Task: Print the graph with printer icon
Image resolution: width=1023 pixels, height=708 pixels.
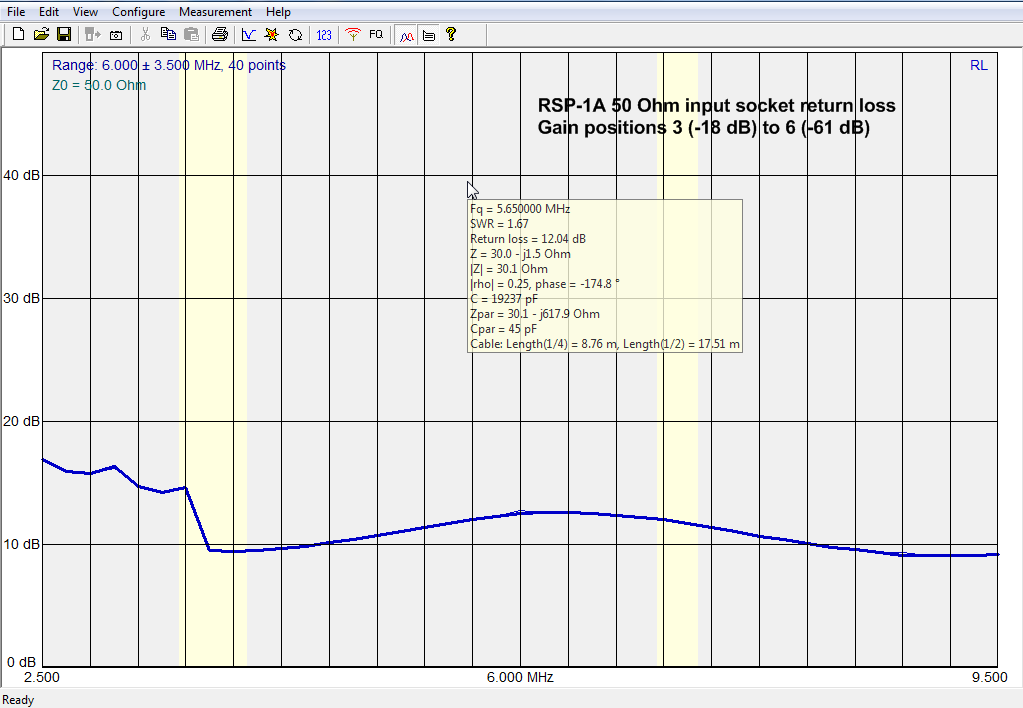Action: (220, 35)
